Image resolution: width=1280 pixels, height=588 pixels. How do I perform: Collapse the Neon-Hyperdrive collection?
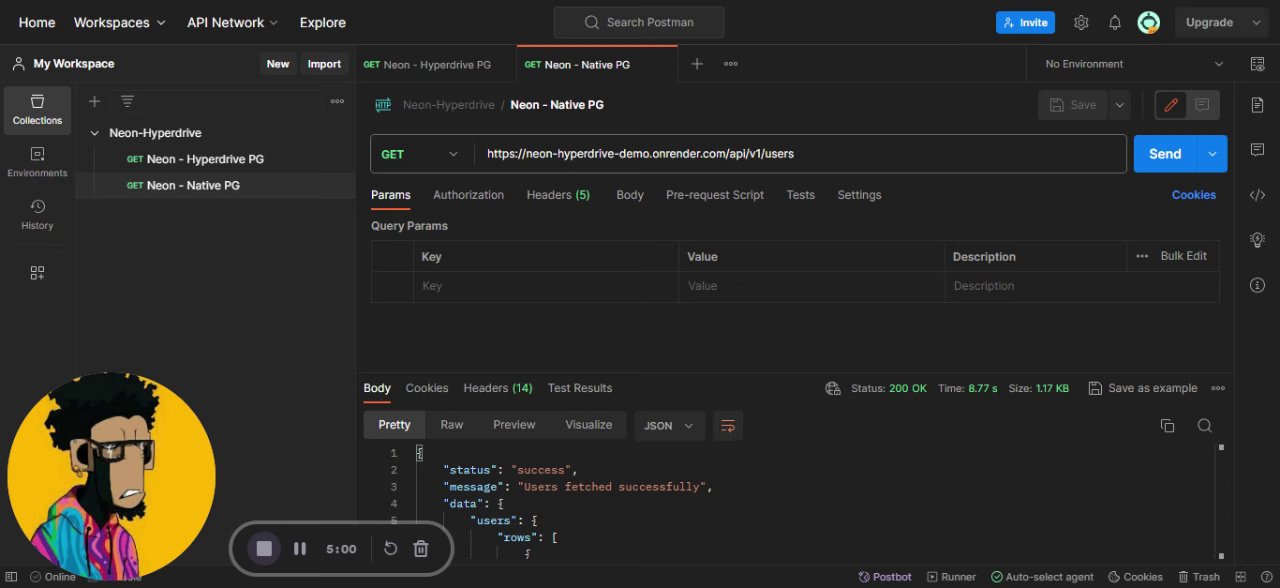(x=95, y=133)
